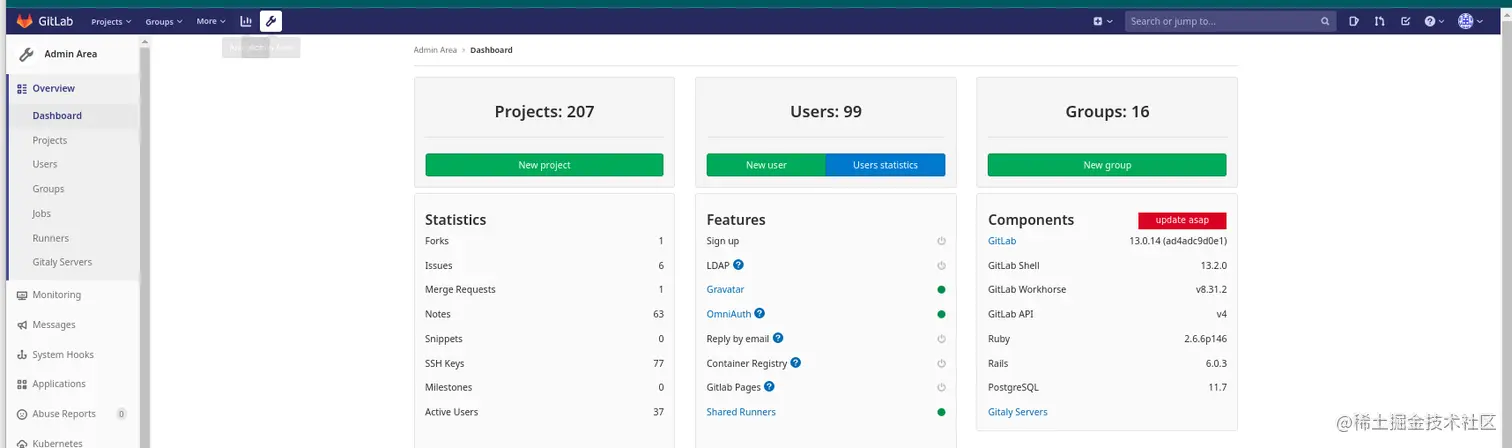This screenshot has width=1512, height=448.
Task: Click the Gitlab Pages power-off icon
Action: (x=941, y=387)
